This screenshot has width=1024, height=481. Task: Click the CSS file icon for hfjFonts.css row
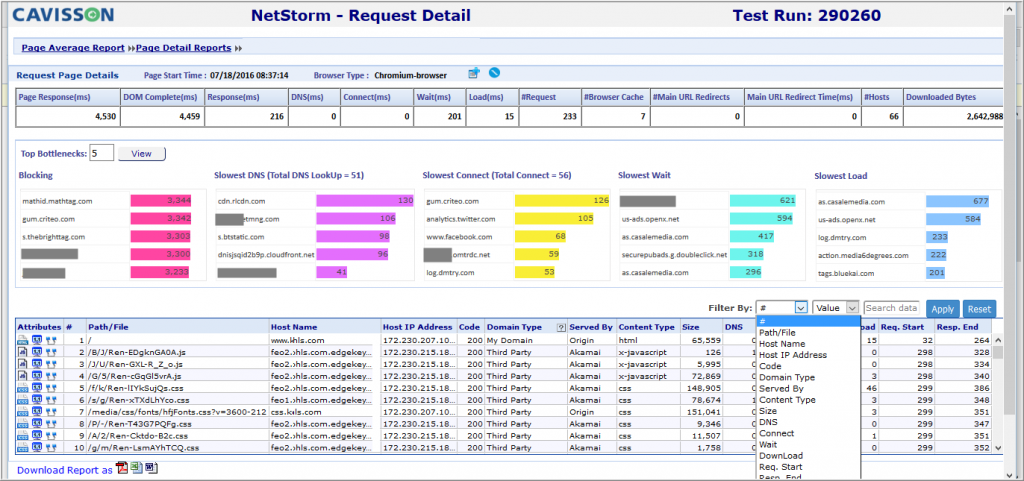pos(24,412)
